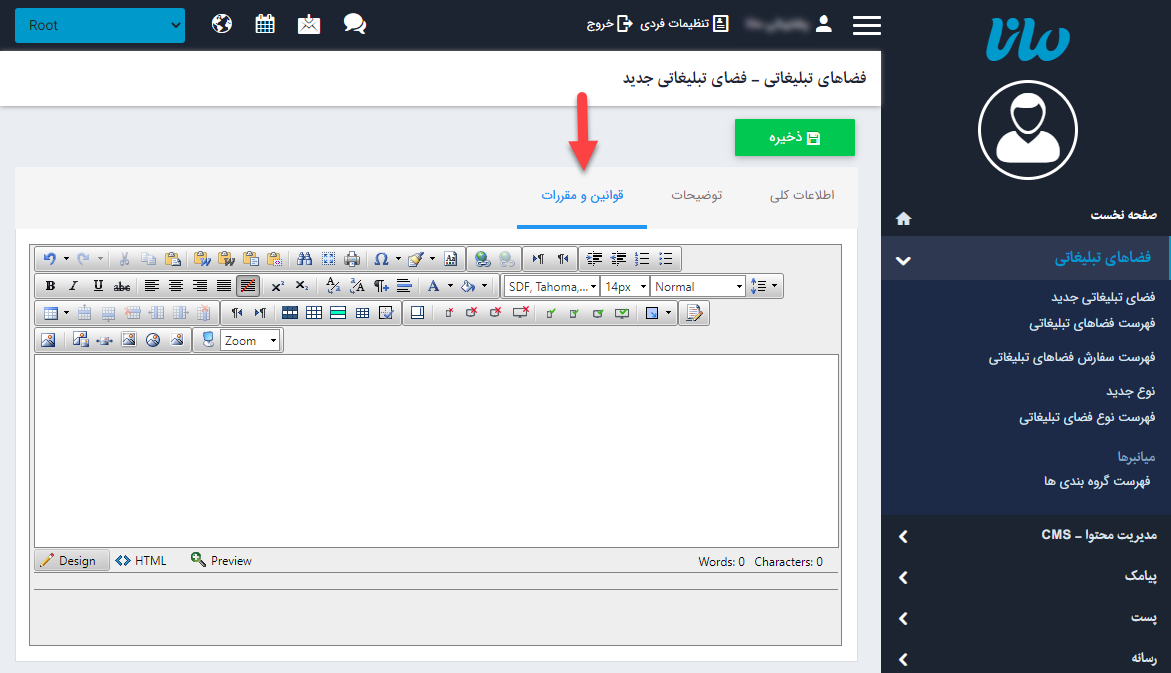Open the background fill color picker
The image size is (1171, 673).
468,286
